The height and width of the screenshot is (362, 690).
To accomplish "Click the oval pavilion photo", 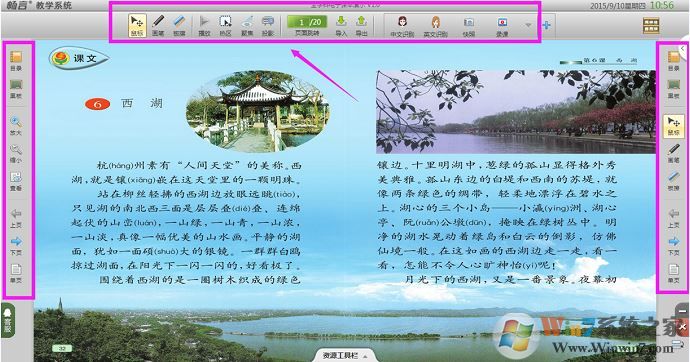I will (x=257, y=111).
